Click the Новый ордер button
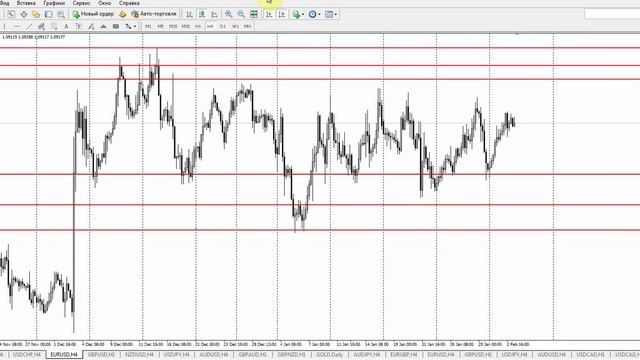Viewport: 640px width, 360px height. pyautogui.click(x=93, y=14)
